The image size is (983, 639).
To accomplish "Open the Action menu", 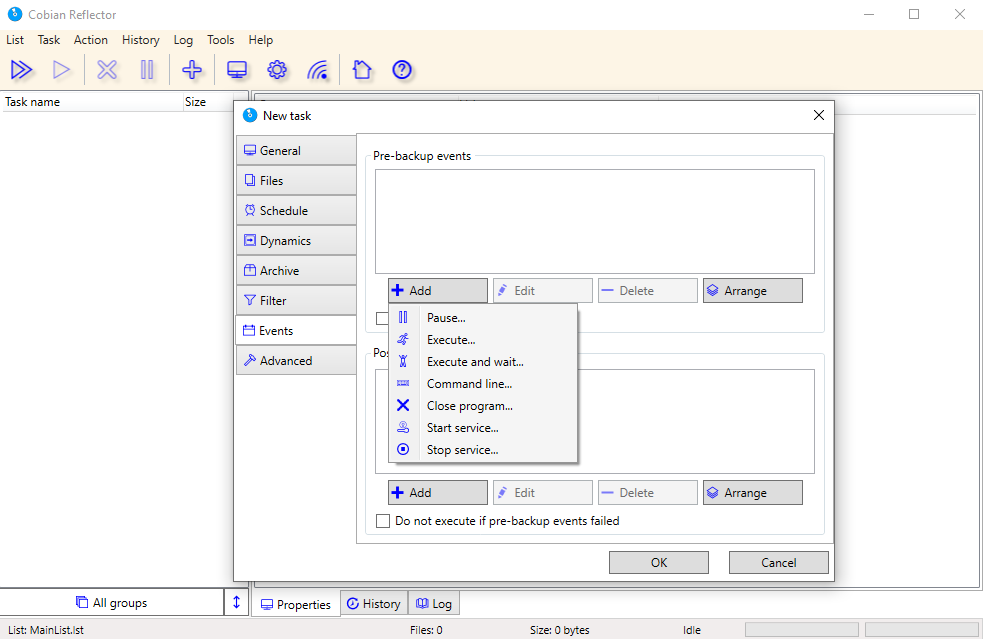I will [x=91, y=40].
